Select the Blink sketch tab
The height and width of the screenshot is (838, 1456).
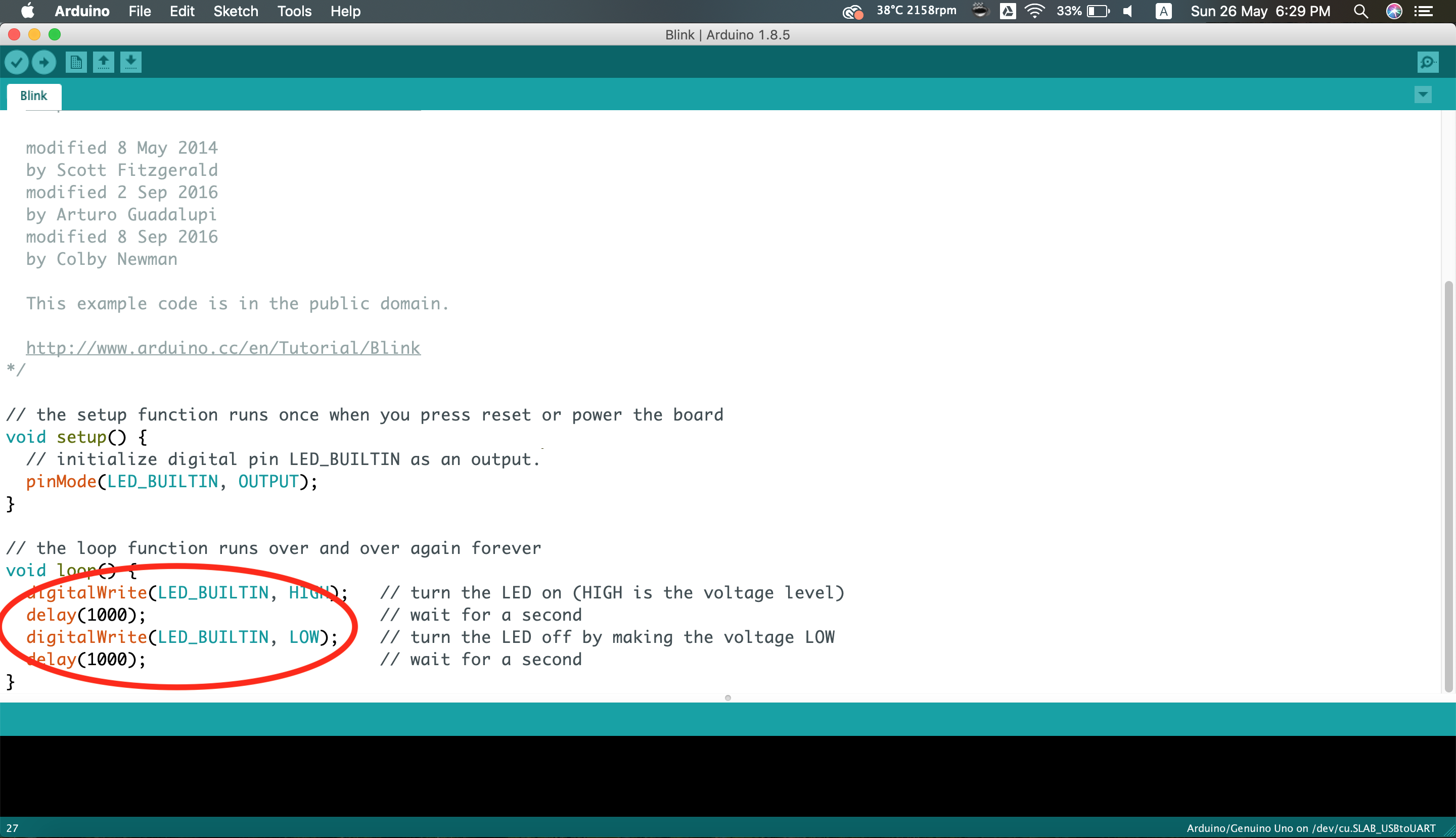[x=34, y=96]
